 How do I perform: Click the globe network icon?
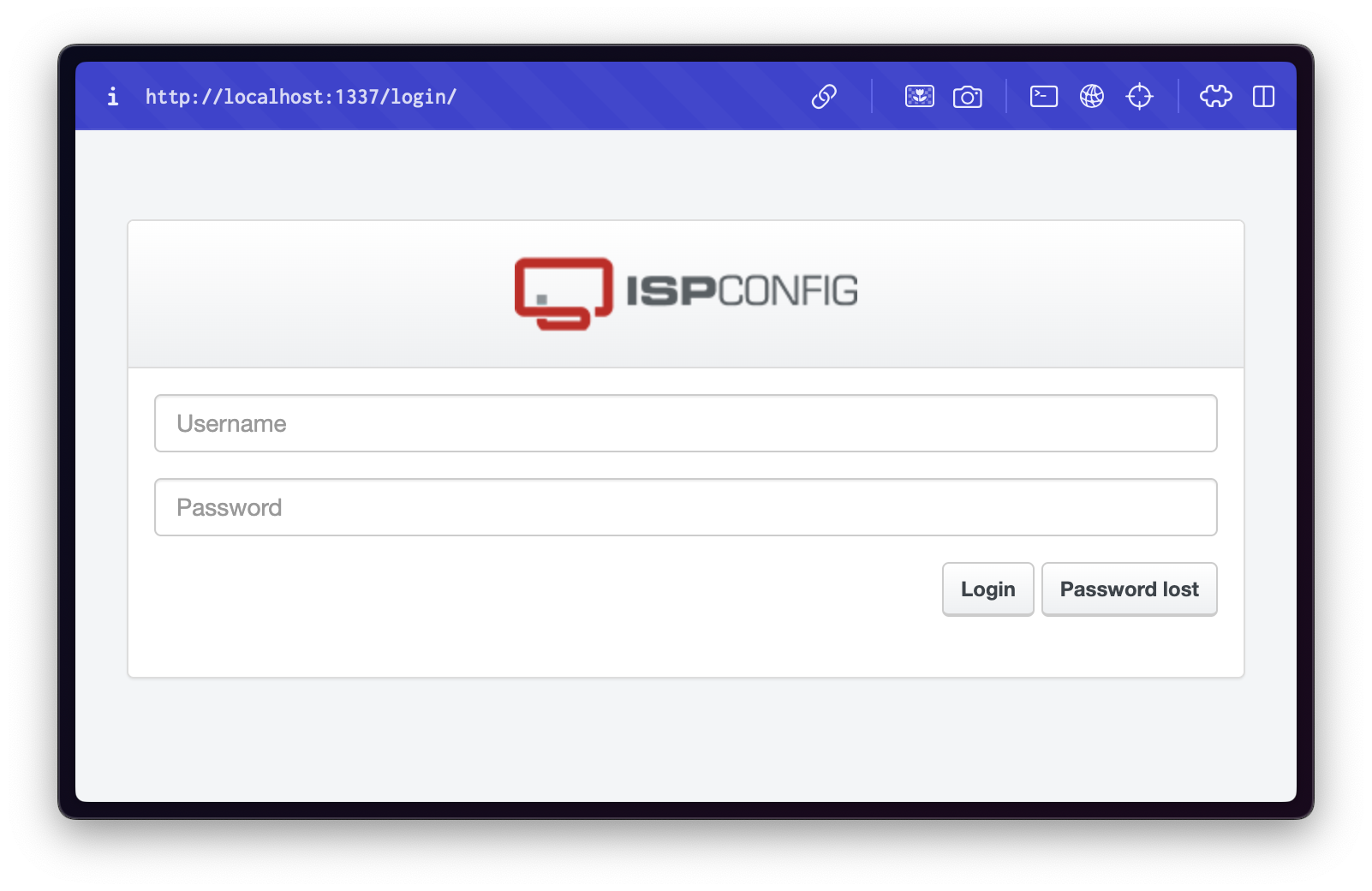point(1092,97)
